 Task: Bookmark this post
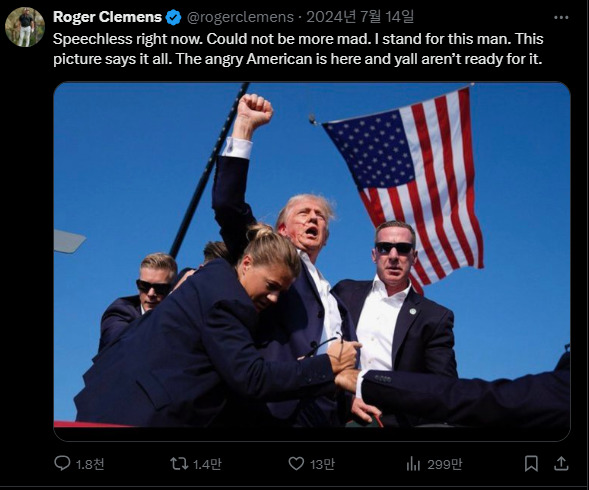click(531, 463)
